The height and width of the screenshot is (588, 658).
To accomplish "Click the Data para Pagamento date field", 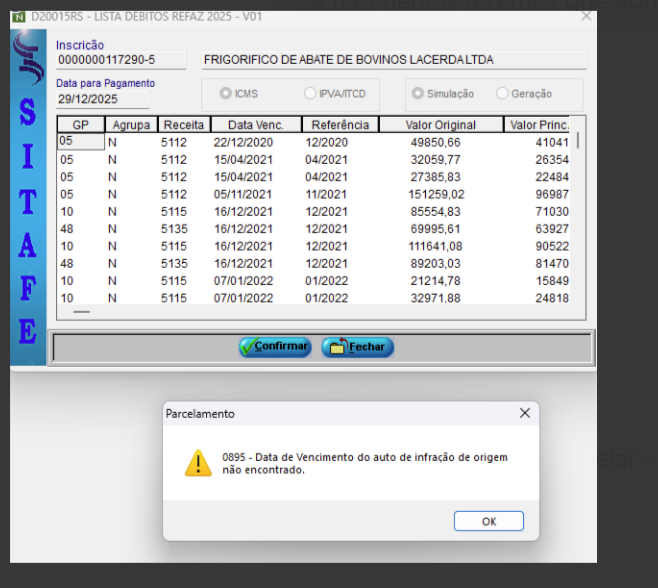I will 102,99.
